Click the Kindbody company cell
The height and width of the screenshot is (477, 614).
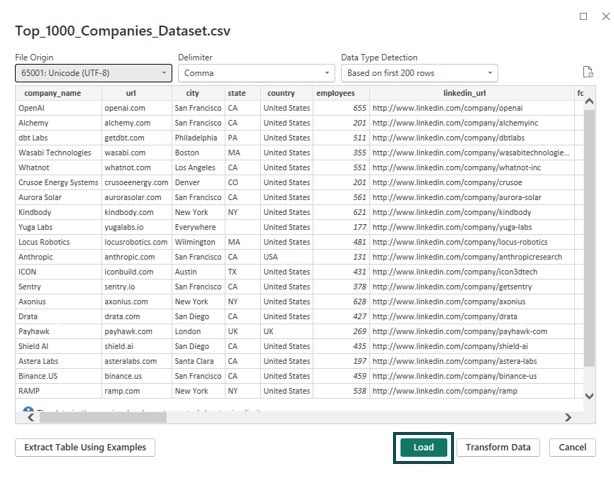(59, 212)
